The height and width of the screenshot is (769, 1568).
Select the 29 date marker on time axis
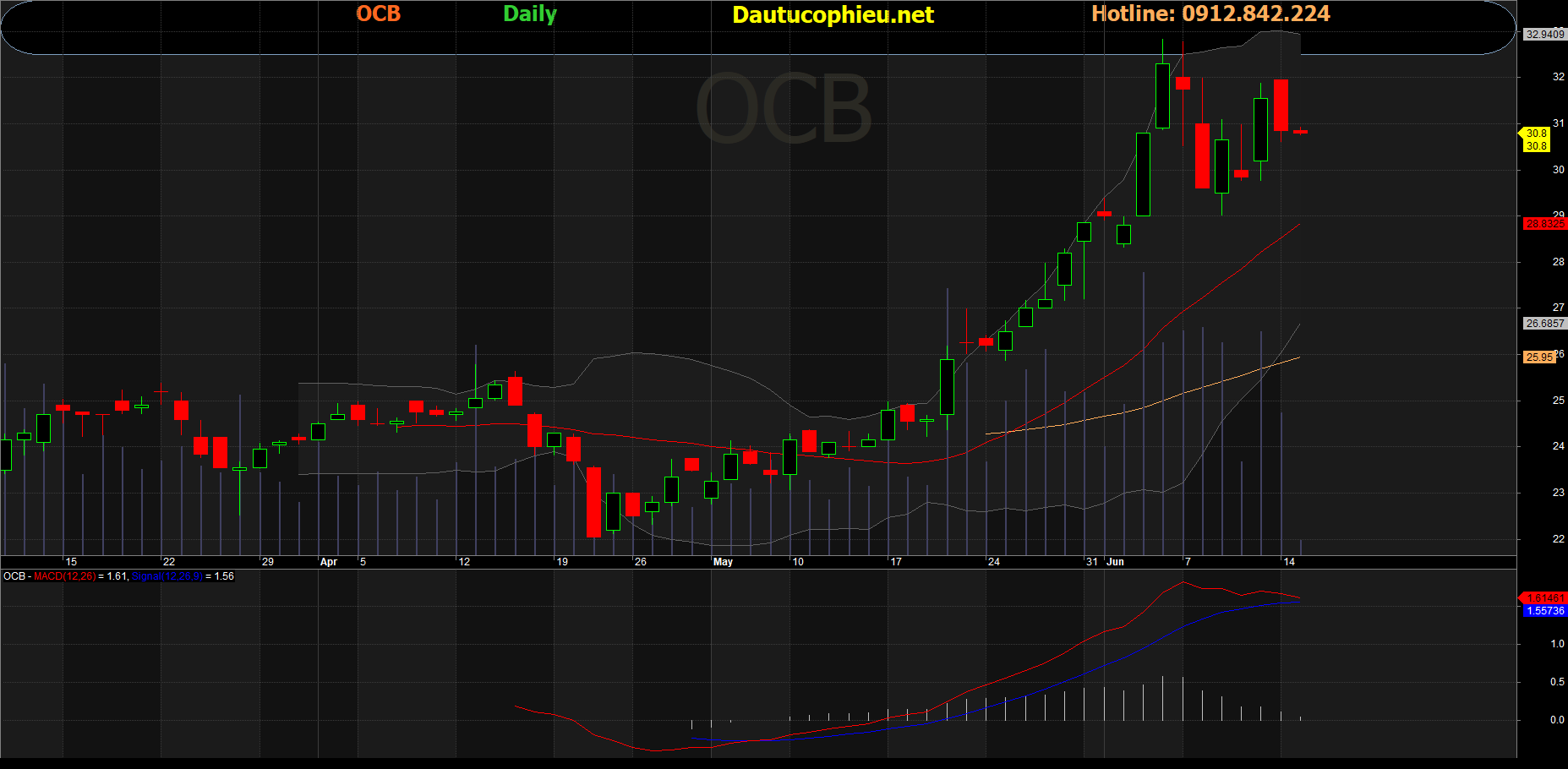tap(268, 562)
